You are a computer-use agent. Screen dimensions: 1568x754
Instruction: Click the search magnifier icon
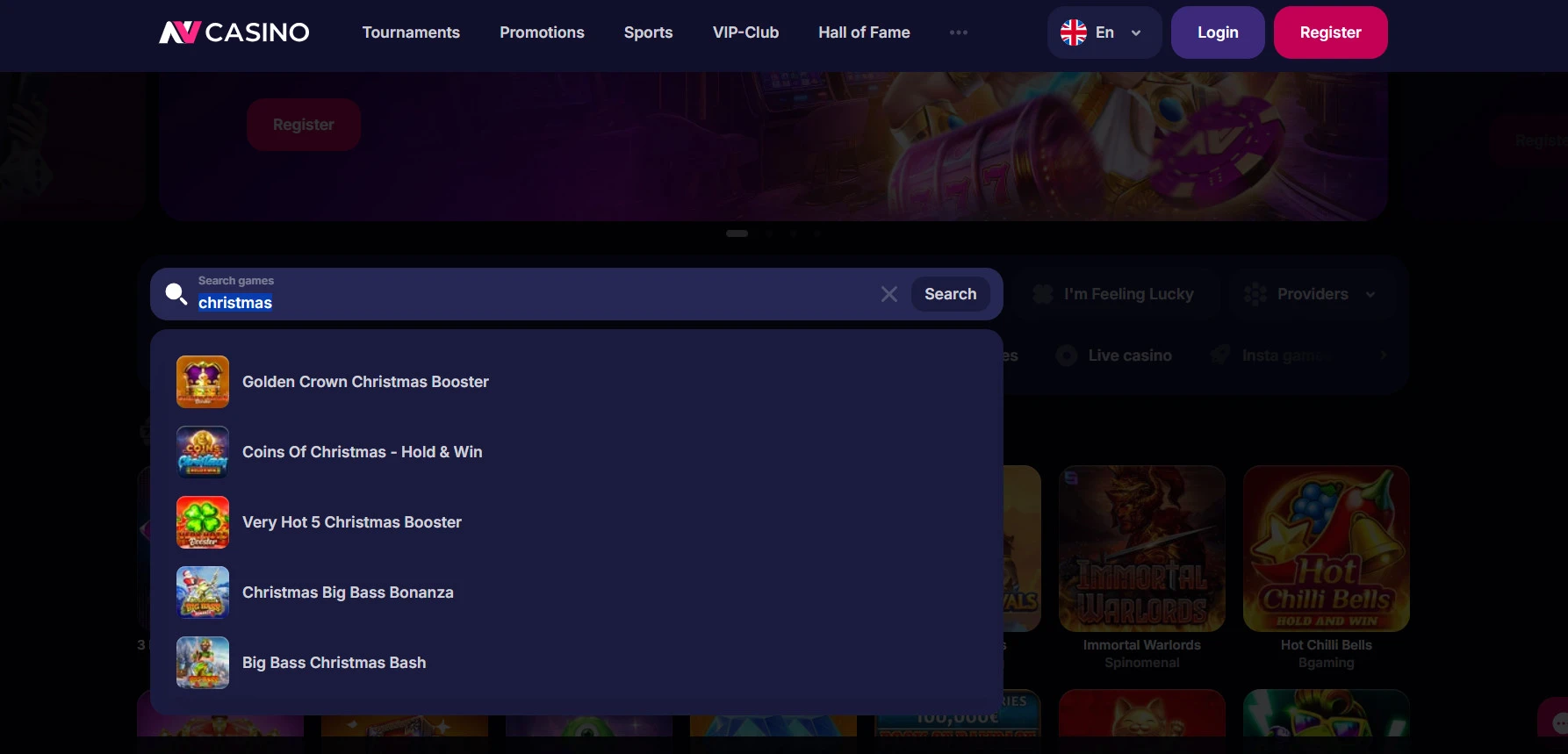coord(176,294)
